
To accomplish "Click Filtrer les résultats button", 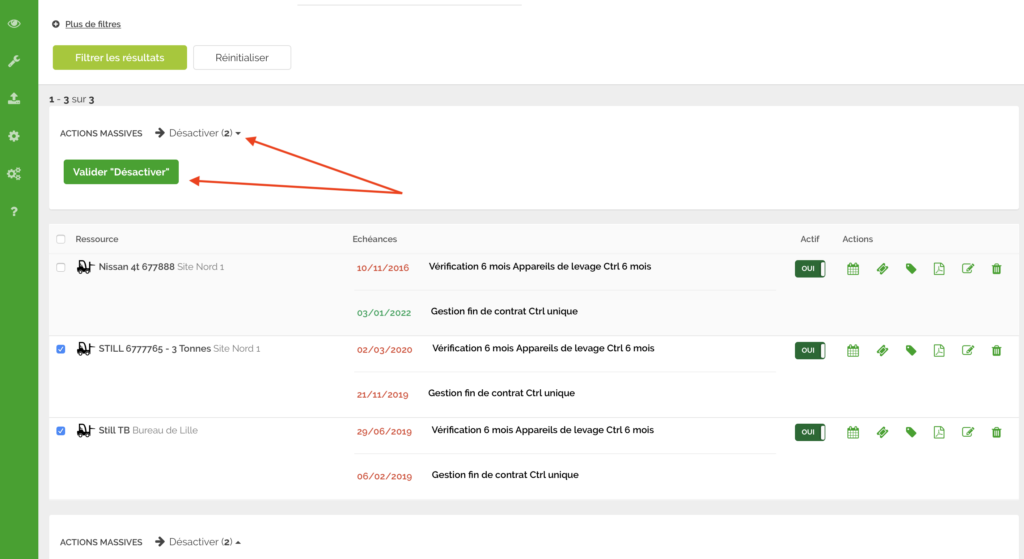I will pyautogui.click(x=119, y=58).
